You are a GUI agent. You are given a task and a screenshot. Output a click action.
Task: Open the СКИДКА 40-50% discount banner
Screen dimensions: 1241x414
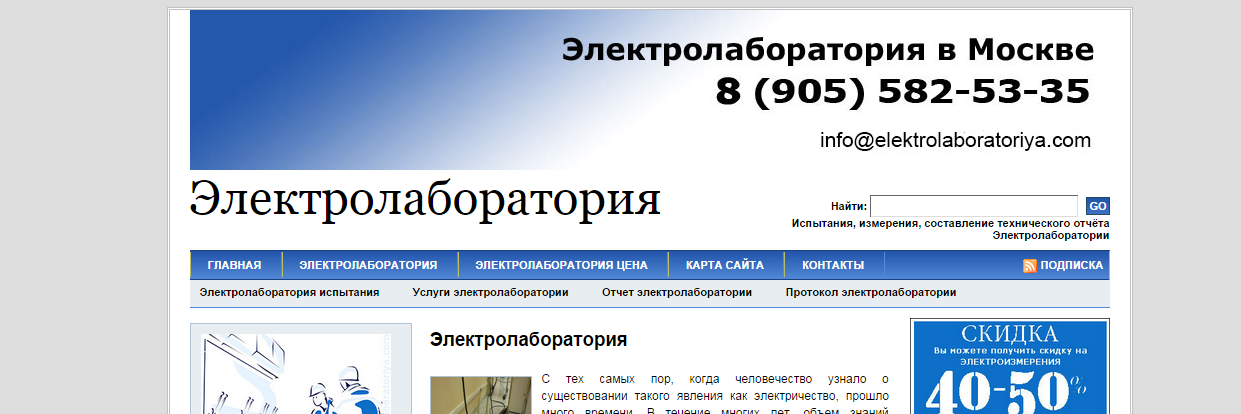pos(1010,367)
